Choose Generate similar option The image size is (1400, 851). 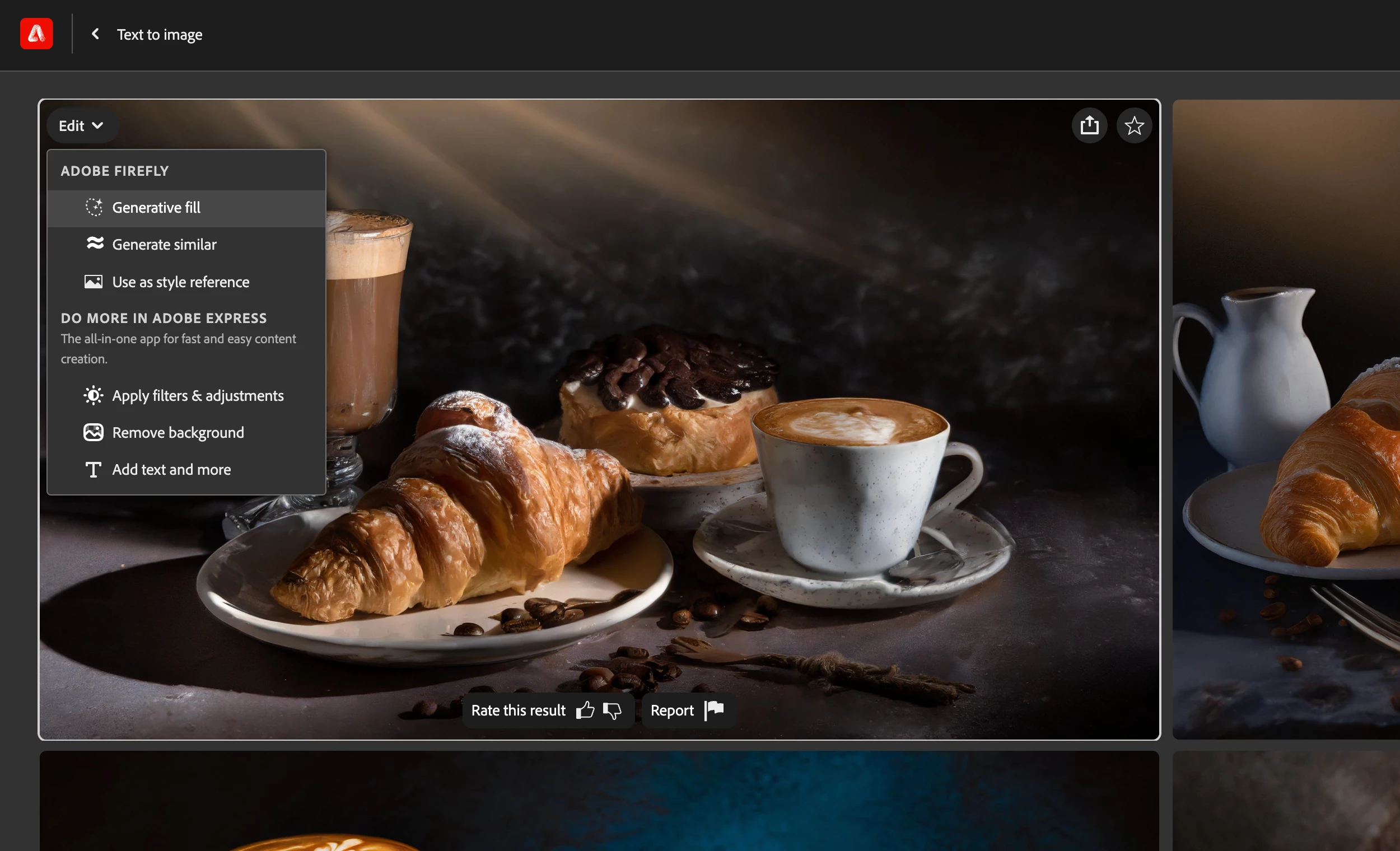click(164, 245)
